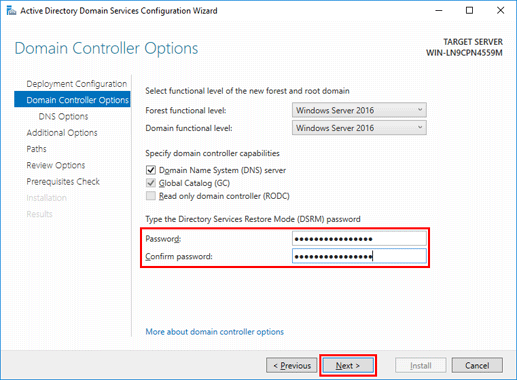
Task: Click the Next button
Action: point(348,366)
